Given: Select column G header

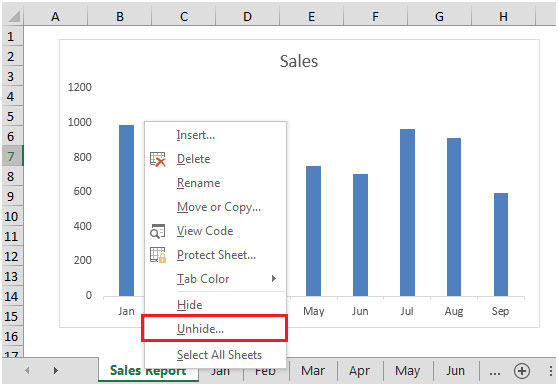Looking at the screenshot, I should click(x=439, y=16).
